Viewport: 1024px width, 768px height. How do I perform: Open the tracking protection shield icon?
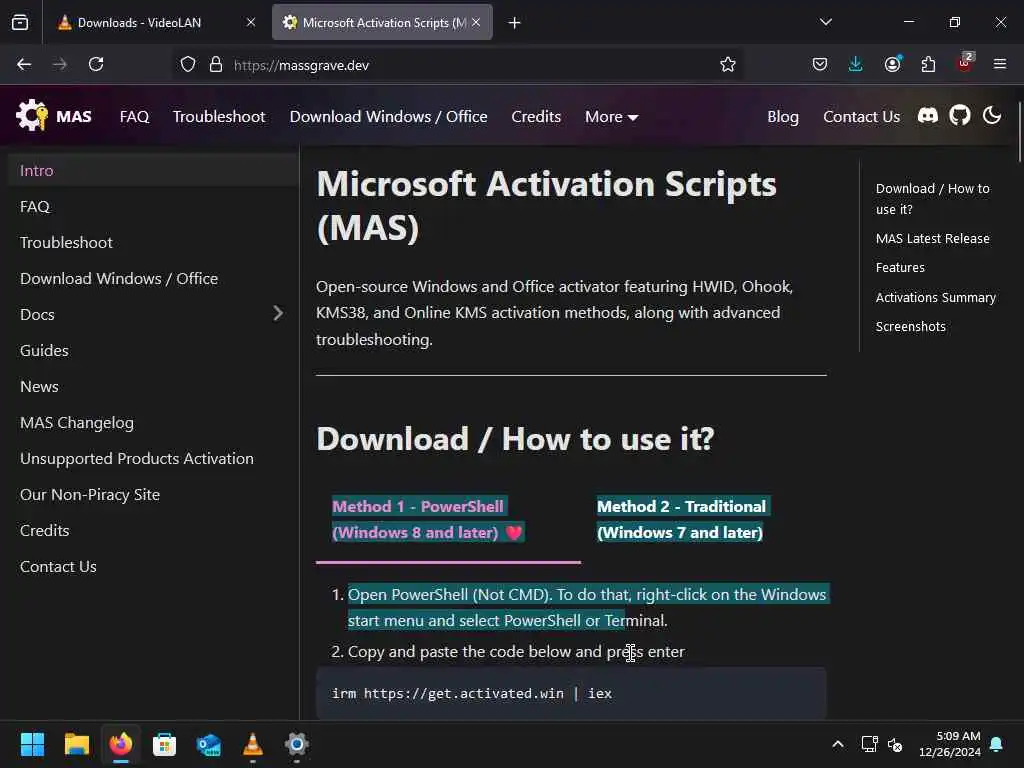click(188, 65)
